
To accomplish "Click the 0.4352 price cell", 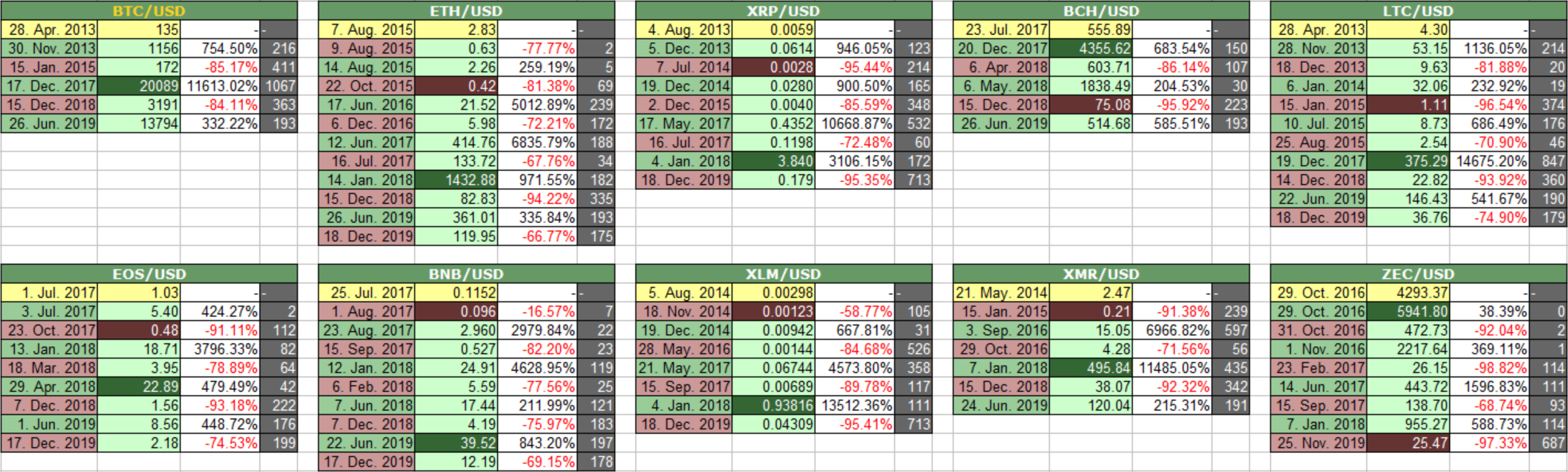I will [x=773, y=123].
